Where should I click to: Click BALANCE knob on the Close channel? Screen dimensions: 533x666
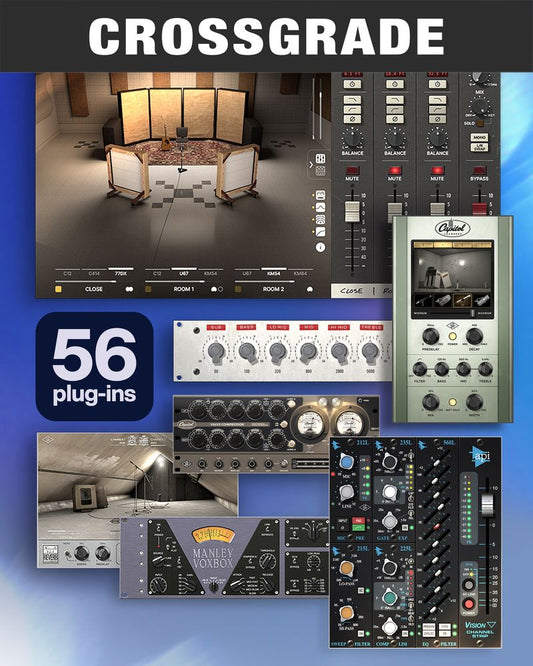pos(352,139)
